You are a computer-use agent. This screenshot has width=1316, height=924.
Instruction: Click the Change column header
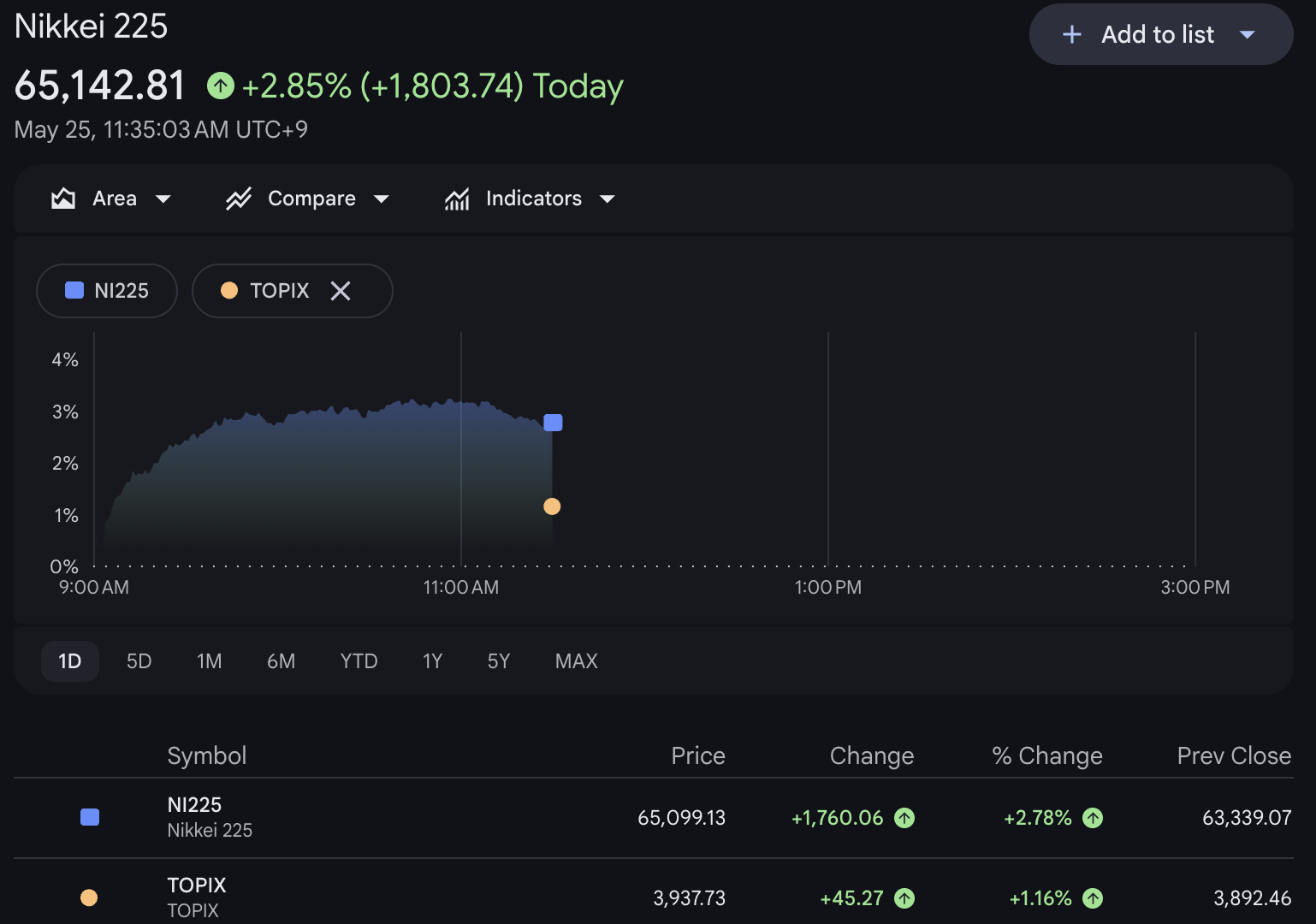click(x=871, y=756)
